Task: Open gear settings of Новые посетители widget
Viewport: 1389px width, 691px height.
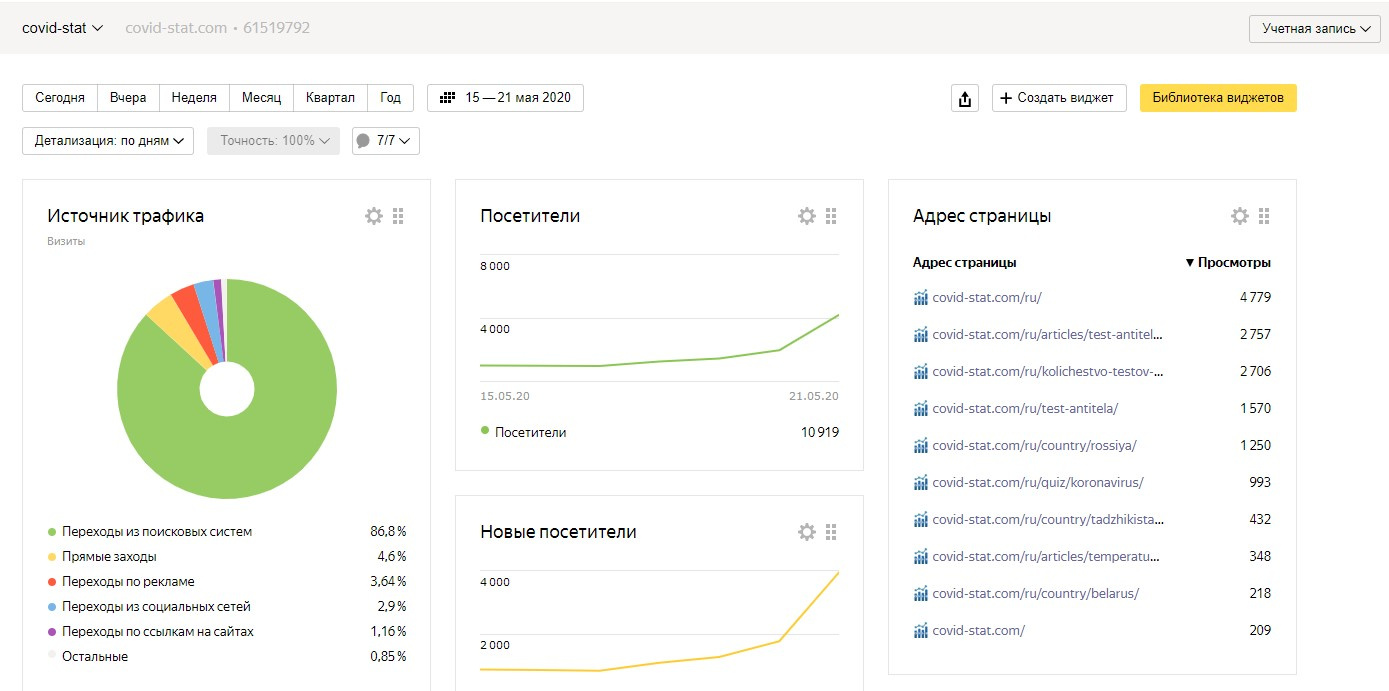Action: (x=807, y=532)
